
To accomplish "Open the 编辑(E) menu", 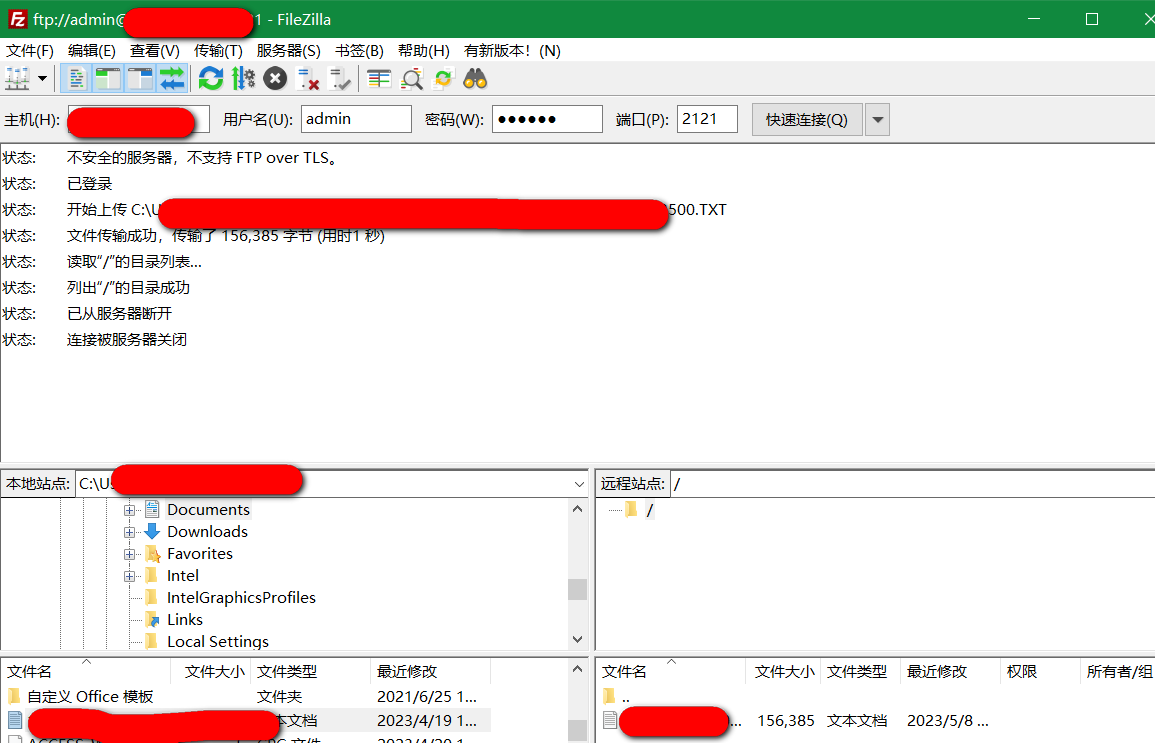I will click(x=92, y=51).
